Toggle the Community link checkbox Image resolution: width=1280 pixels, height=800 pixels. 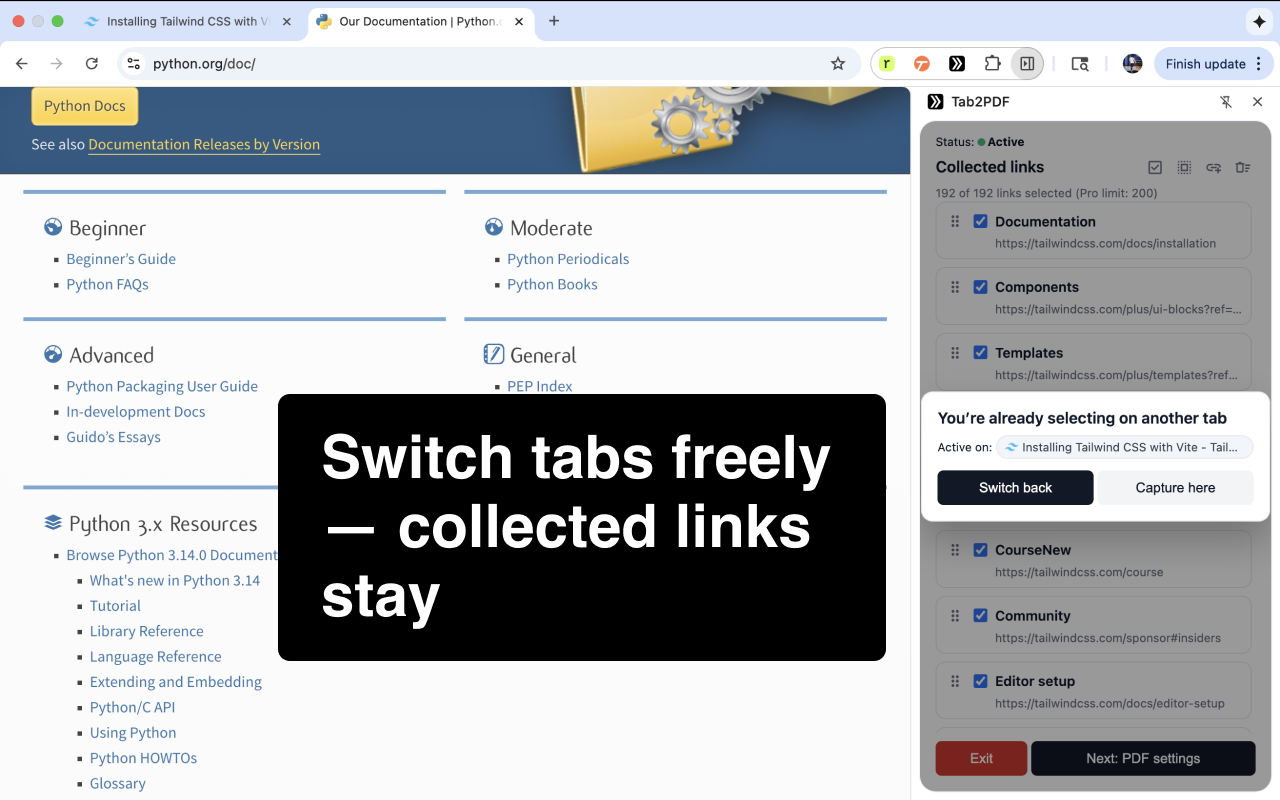pyautogui.click(x=980, y=615)
